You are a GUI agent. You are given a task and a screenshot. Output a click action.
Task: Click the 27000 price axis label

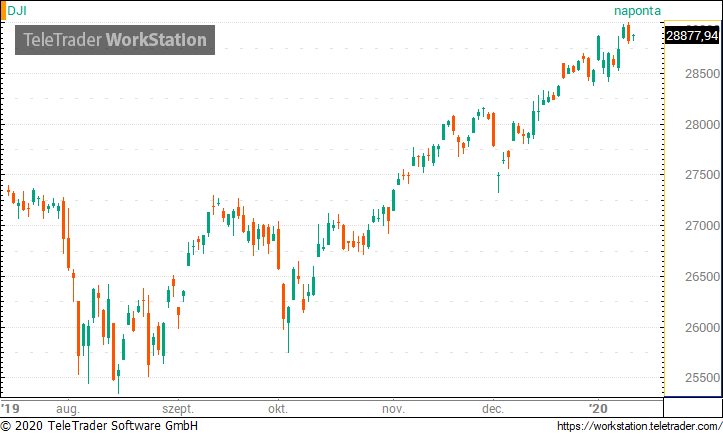click(702, 226)
